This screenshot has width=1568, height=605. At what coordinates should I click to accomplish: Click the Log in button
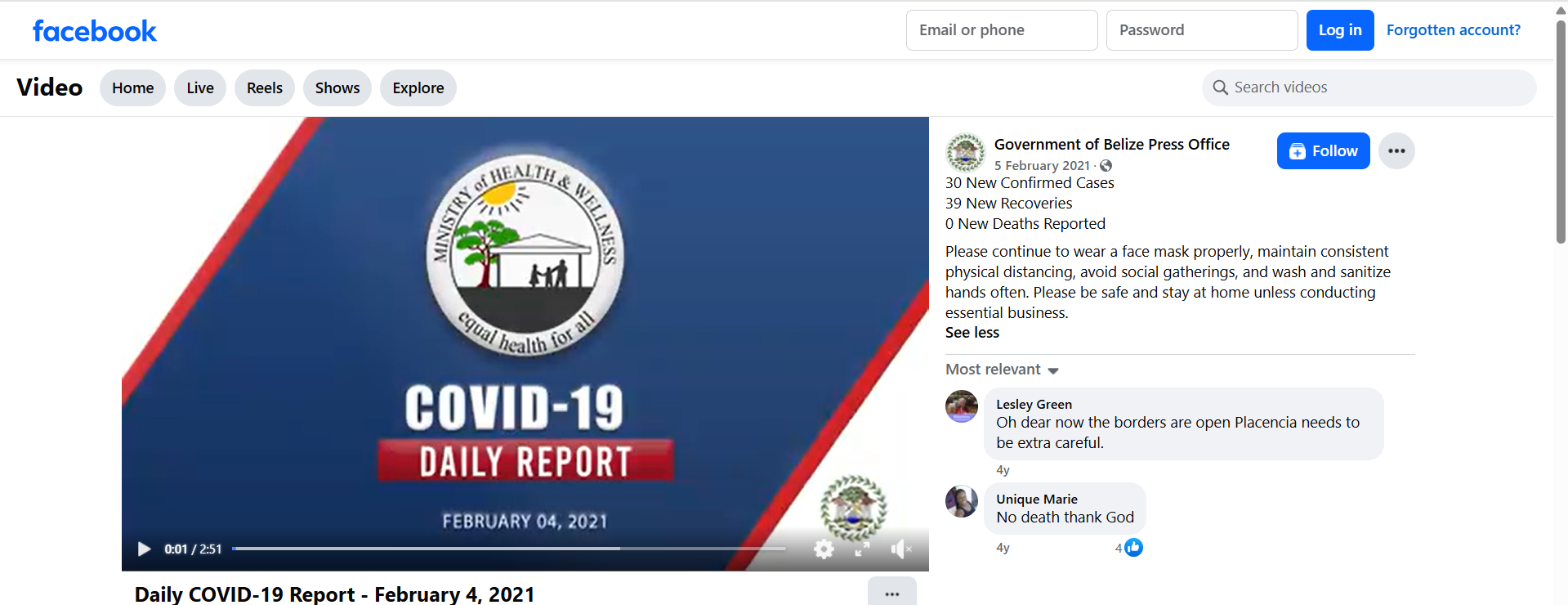point(1339,30)
